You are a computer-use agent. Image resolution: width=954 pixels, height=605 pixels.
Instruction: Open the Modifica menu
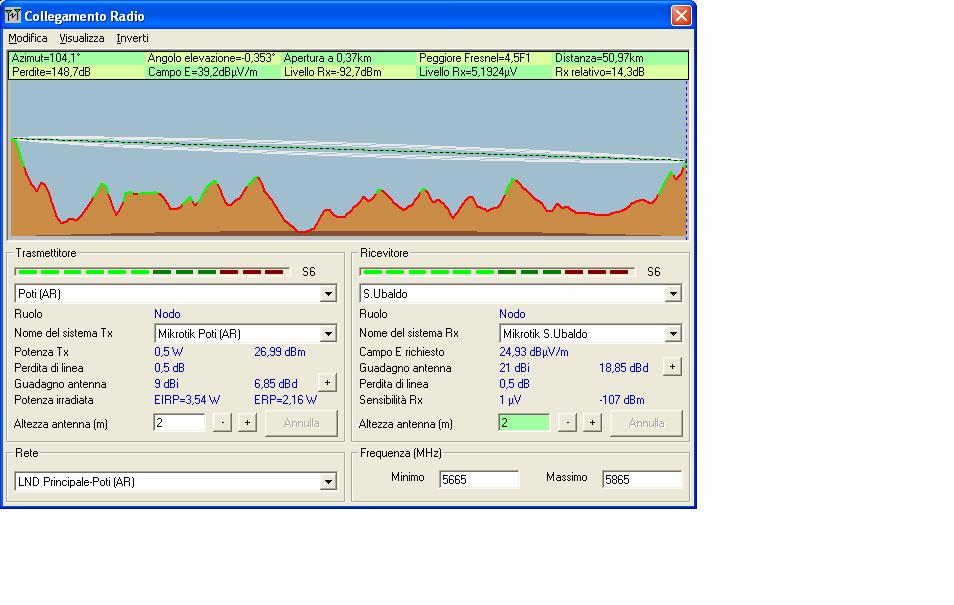(28, 38)
